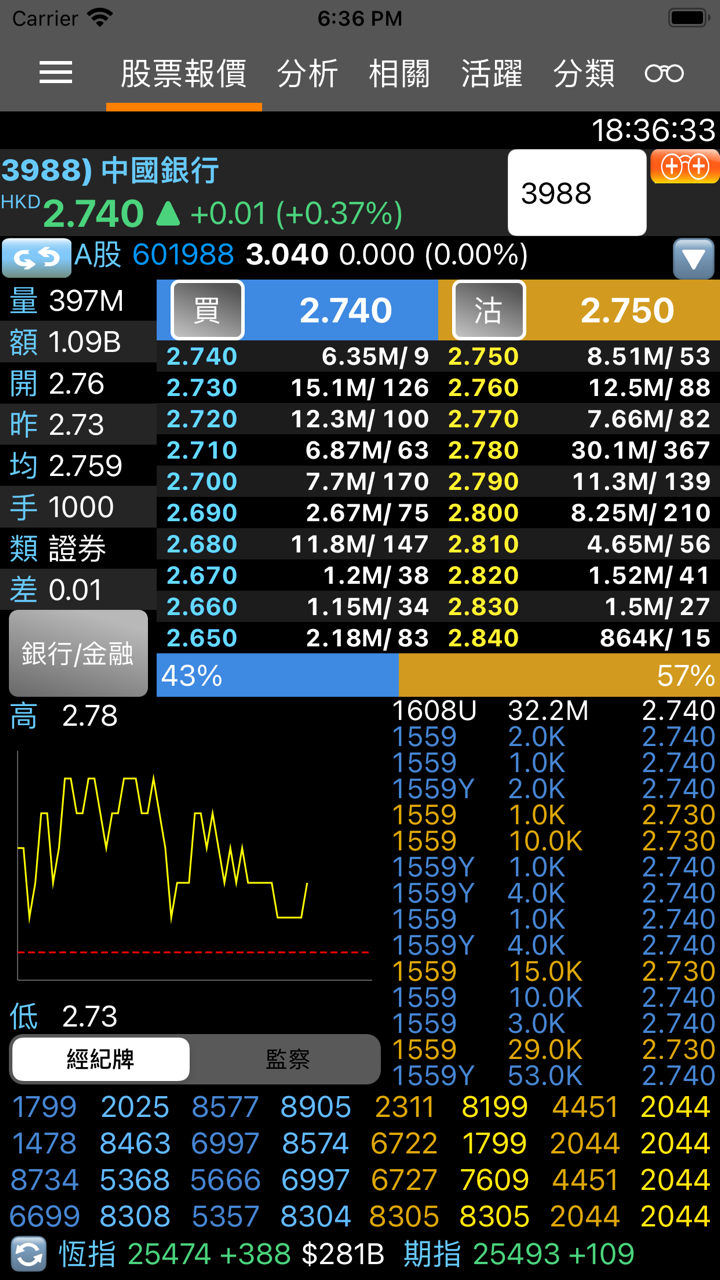Refresh the index data at bottom
Viewport: 720px width, 1280px height.
pos(29,1254)
